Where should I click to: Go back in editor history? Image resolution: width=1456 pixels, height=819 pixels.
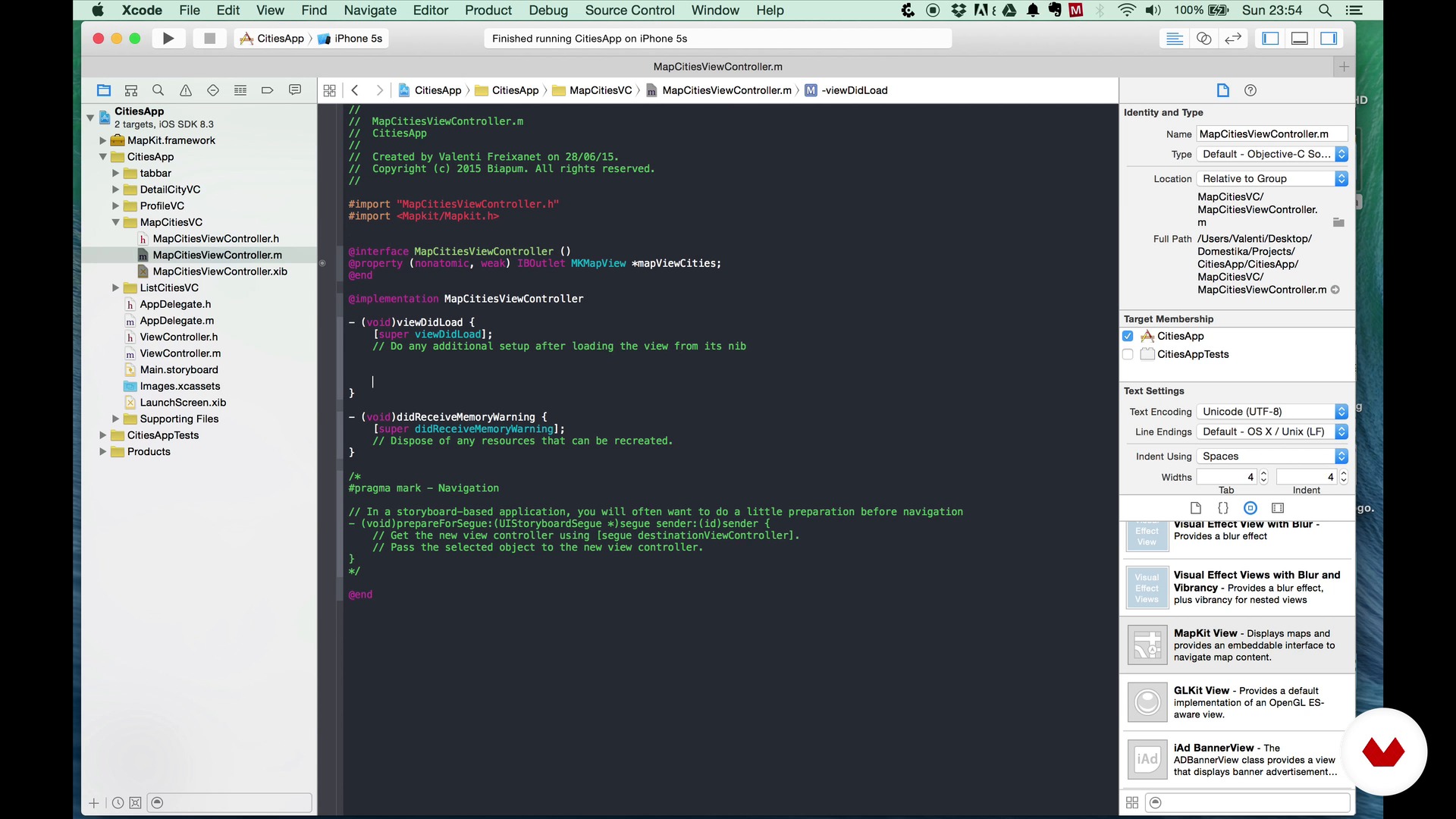click(355, 90)
